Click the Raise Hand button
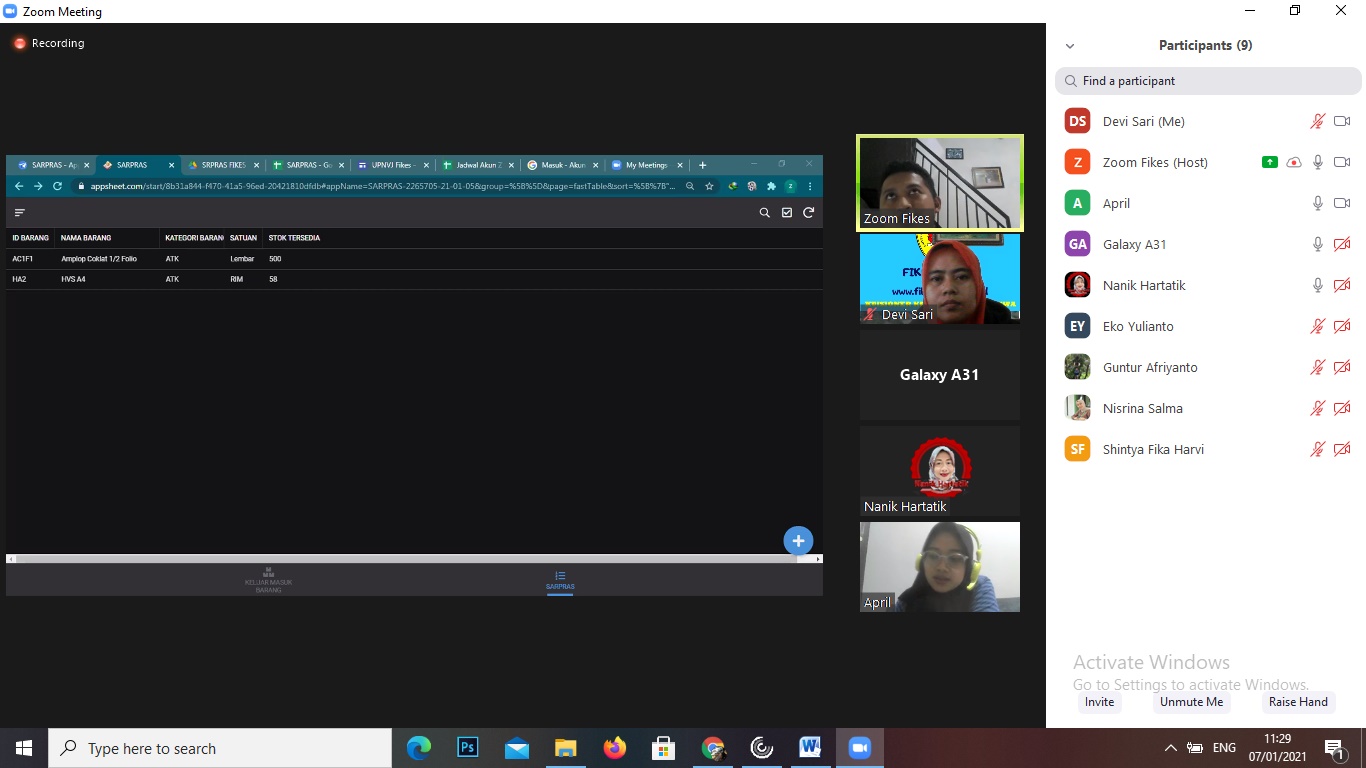The image size is (1366, 768). (1298, 702)
